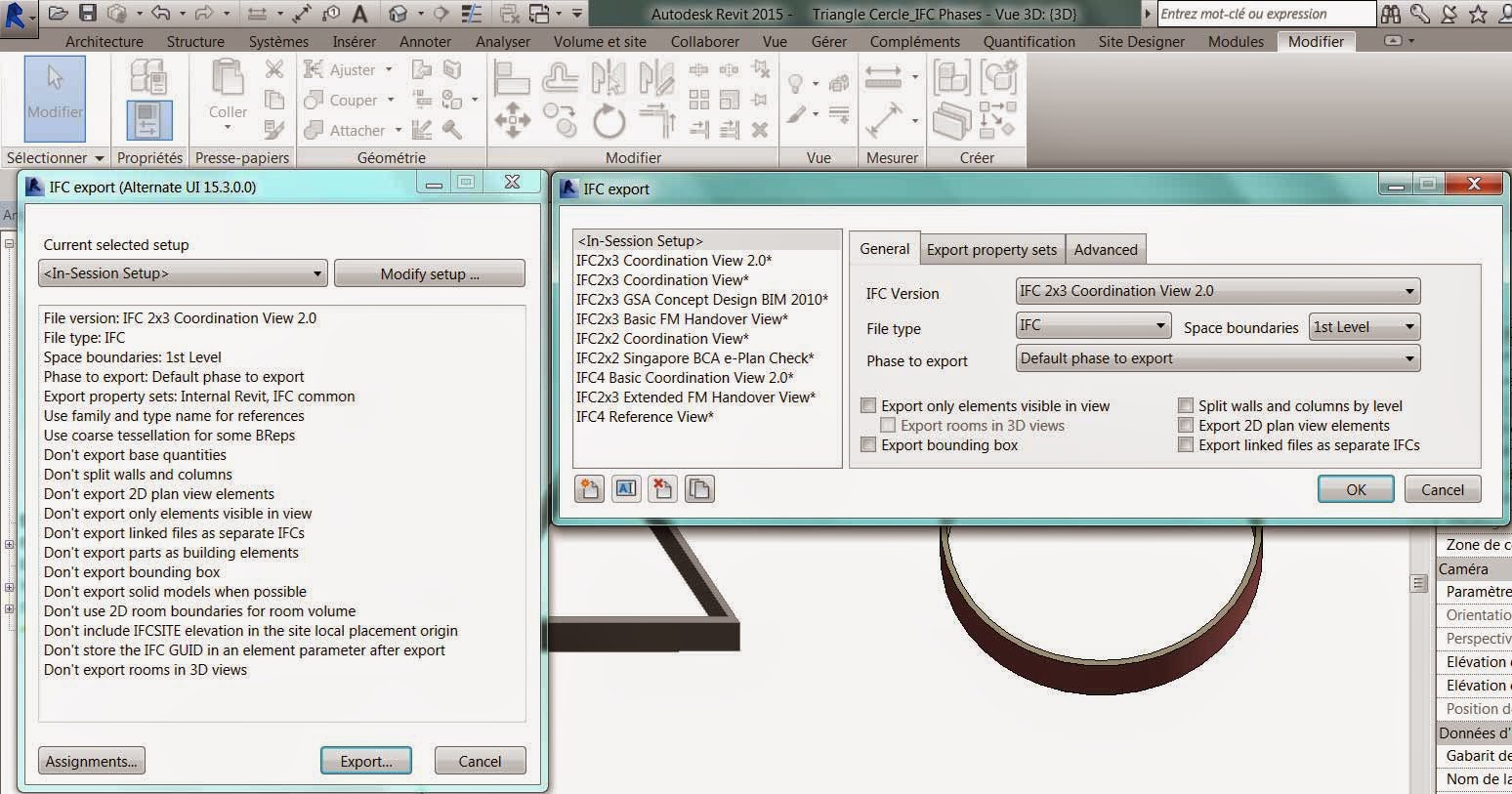Viewport: 1512px width, 794px height.
Task: Click the create new setup icon
Action: [x=590, y=488]
